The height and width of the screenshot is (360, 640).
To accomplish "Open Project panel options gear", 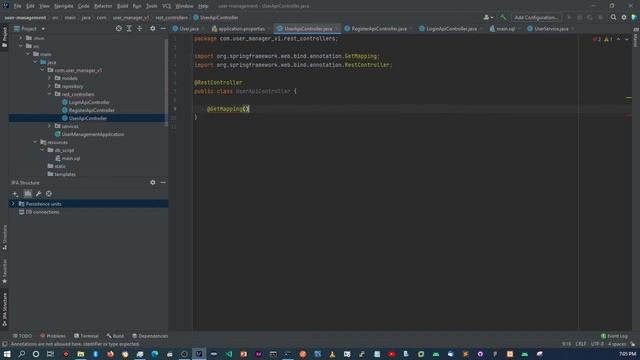I will 153,29.
